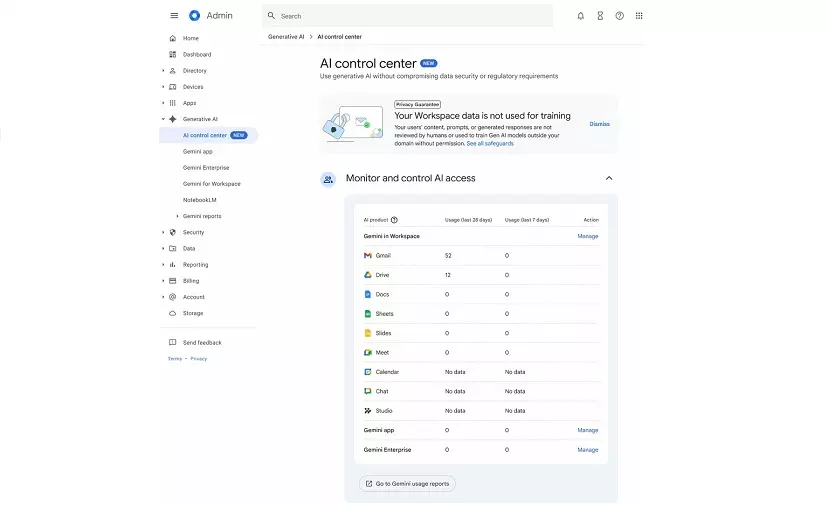Click the Sheets icon in table
The image size is (828, 506).
tap(368, 314)
